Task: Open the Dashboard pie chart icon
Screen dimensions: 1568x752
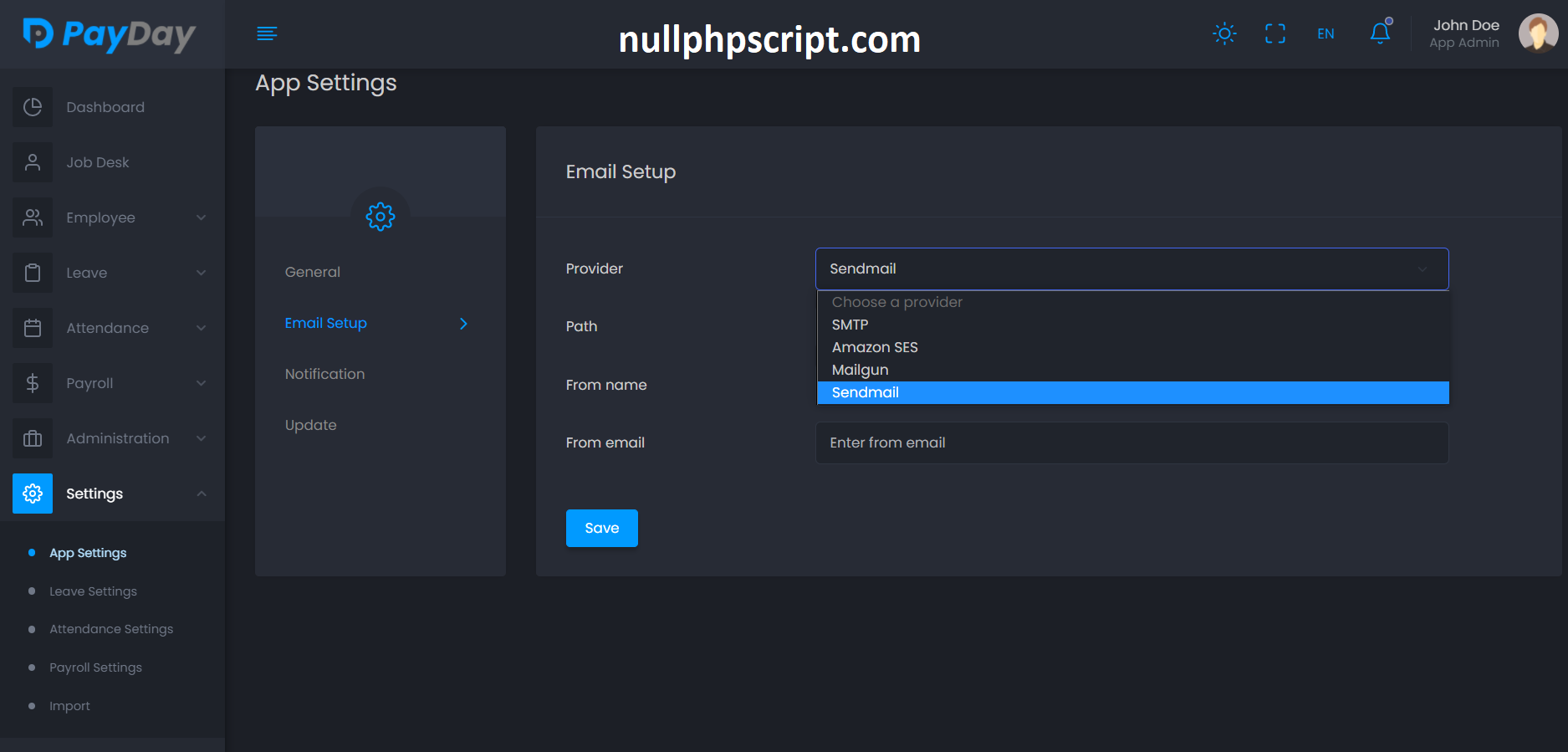Action: pos(33,107)
